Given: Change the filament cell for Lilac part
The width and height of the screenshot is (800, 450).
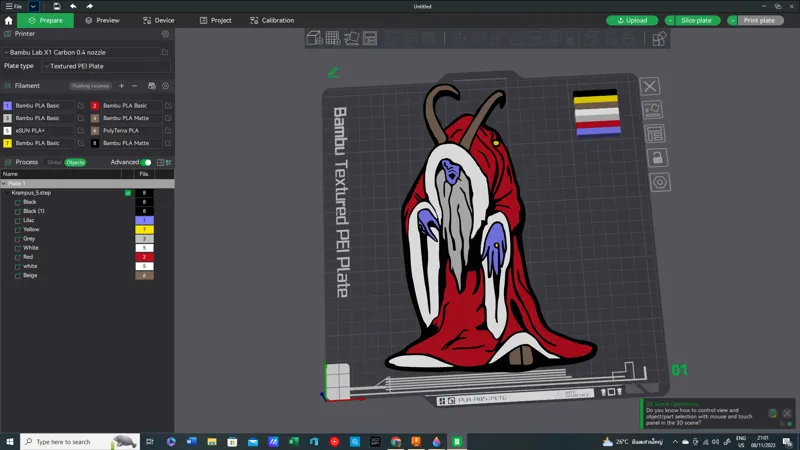Looking at the screenshot, I should [144, 220].
